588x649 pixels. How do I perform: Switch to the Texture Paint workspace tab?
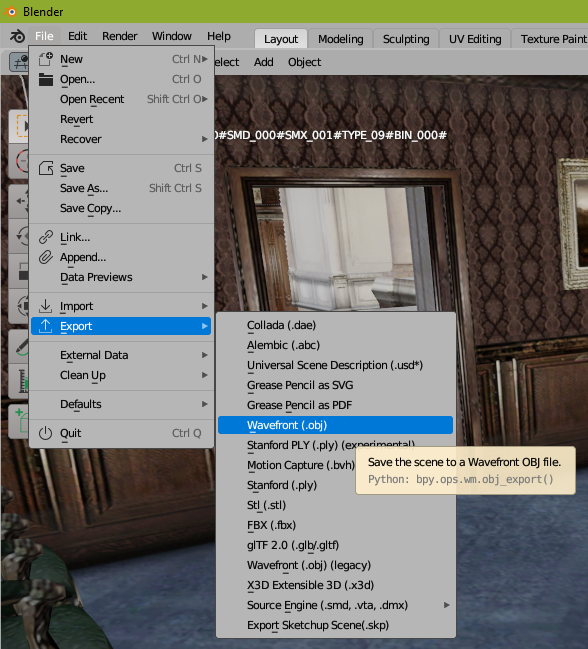[550, 39]
